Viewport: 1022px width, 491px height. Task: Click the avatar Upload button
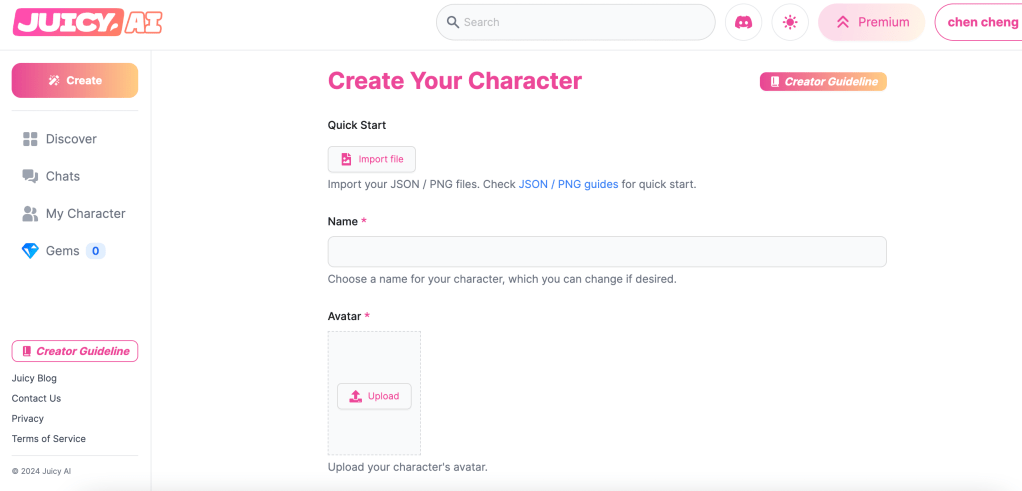tap(374, 396)
